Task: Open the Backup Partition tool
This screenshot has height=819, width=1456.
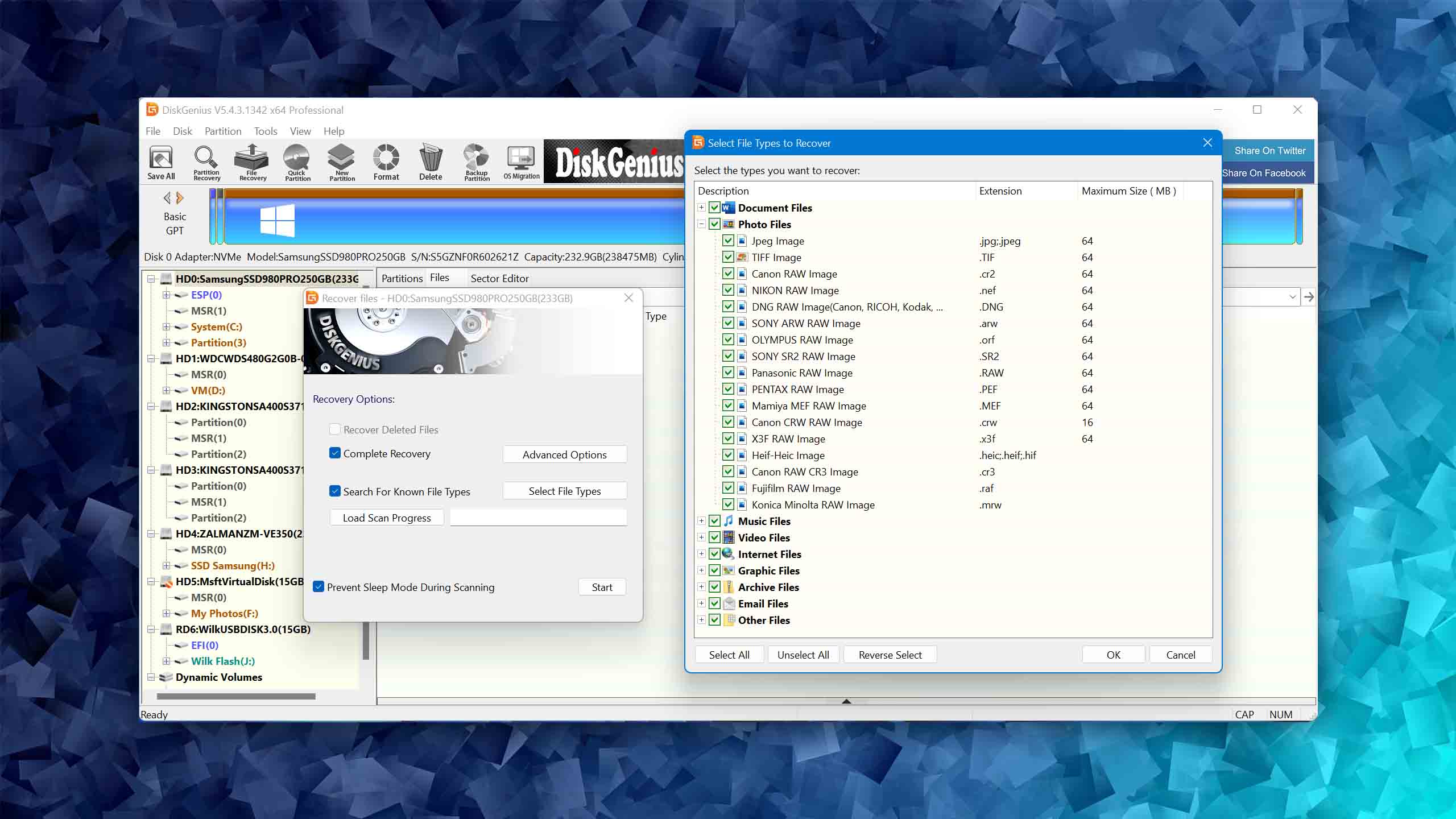Action: 477,163
